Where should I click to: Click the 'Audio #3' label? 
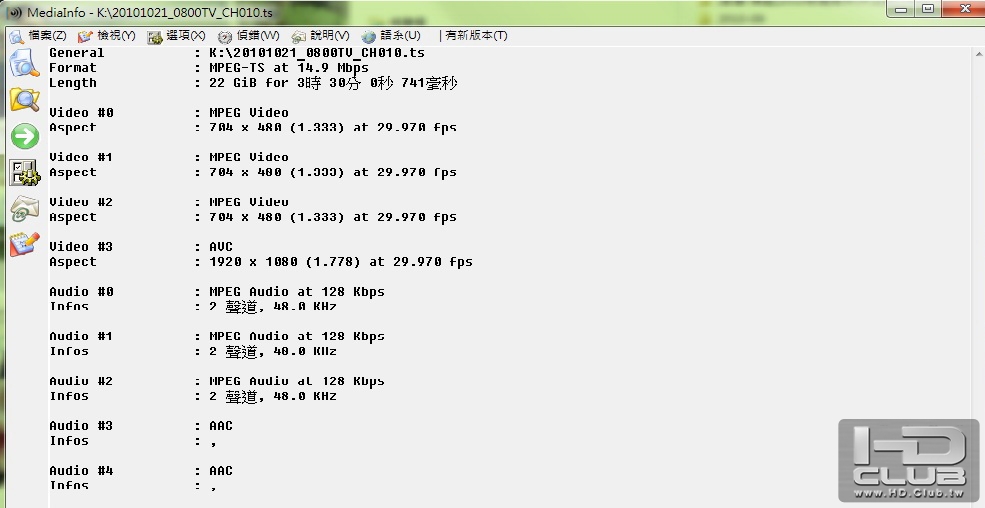pyautogui.click(x=82, y=426)
